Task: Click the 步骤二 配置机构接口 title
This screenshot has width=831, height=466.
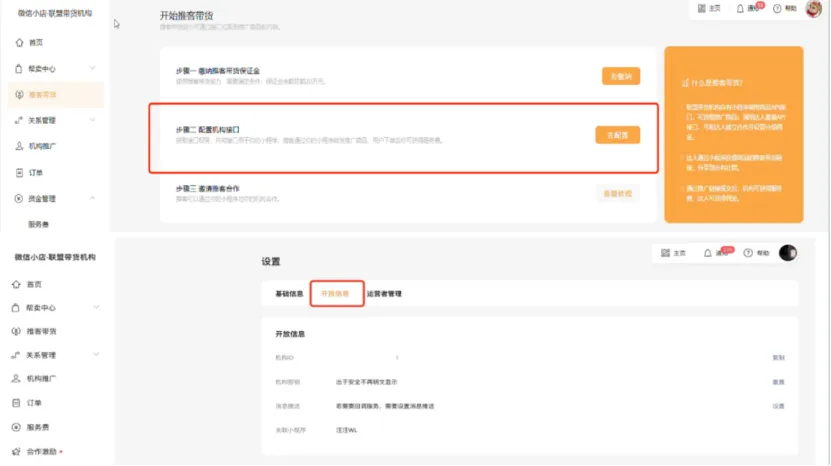Action: point(208,130)
